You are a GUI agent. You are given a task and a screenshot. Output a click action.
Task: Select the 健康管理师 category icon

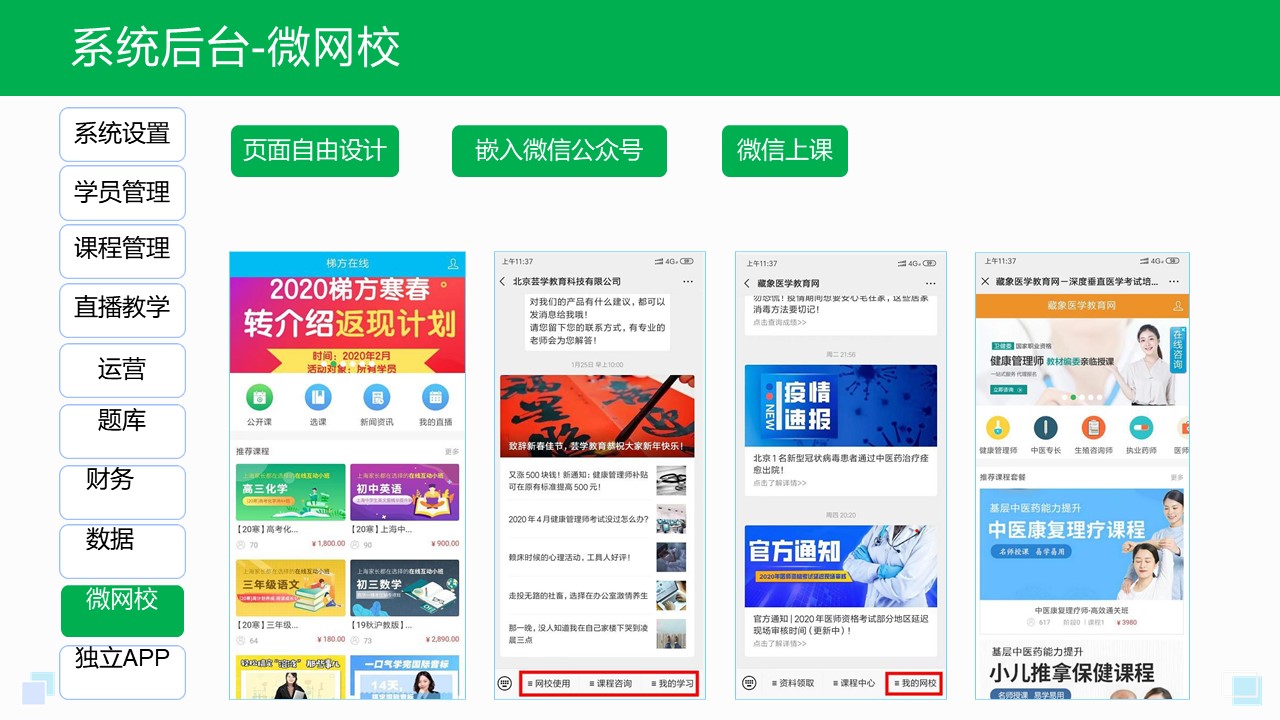(x=998, y=428)
